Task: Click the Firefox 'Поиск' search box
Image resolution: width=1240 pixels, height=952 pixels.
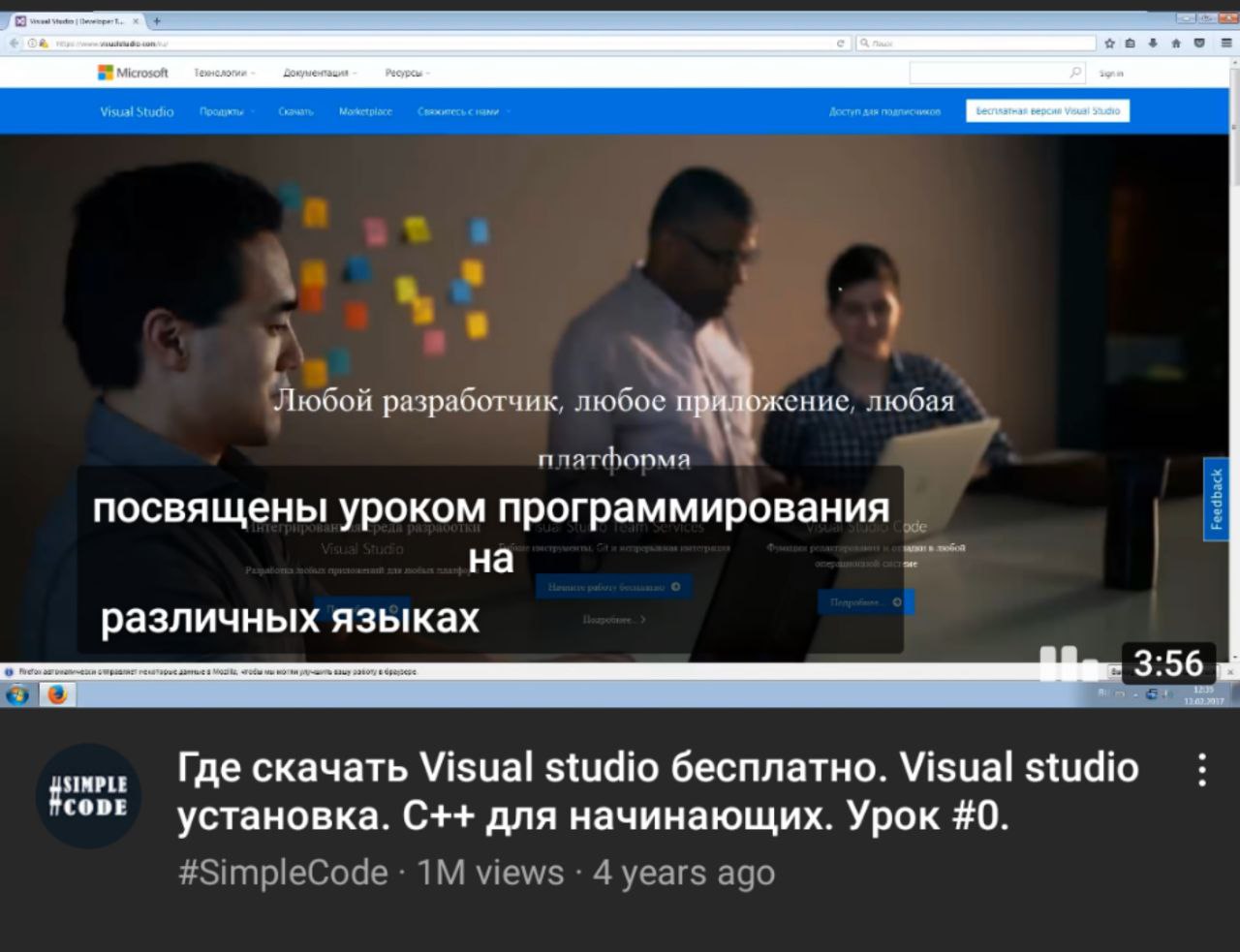Action: 976,44
